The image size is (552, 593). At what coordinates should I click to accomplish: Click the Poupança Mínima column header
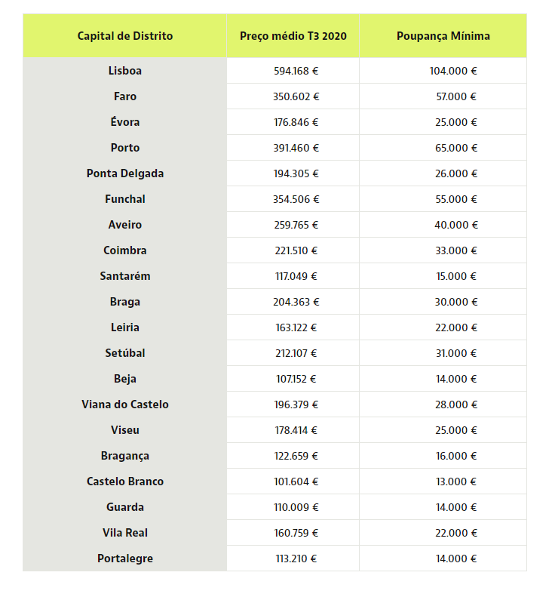[x=443, y=36]
